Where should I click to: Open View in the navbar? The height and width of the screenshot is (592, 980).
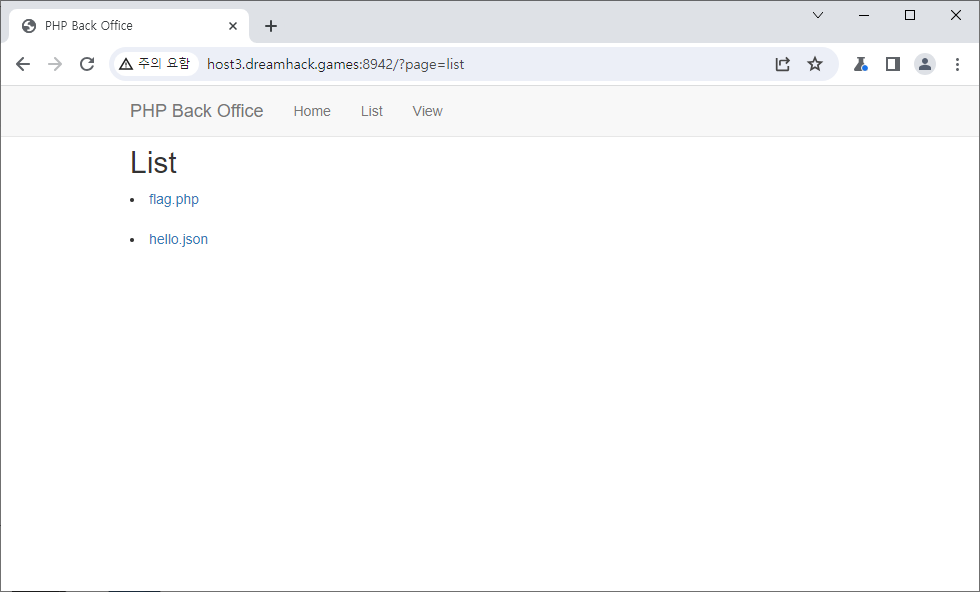(x=427, y=111)
